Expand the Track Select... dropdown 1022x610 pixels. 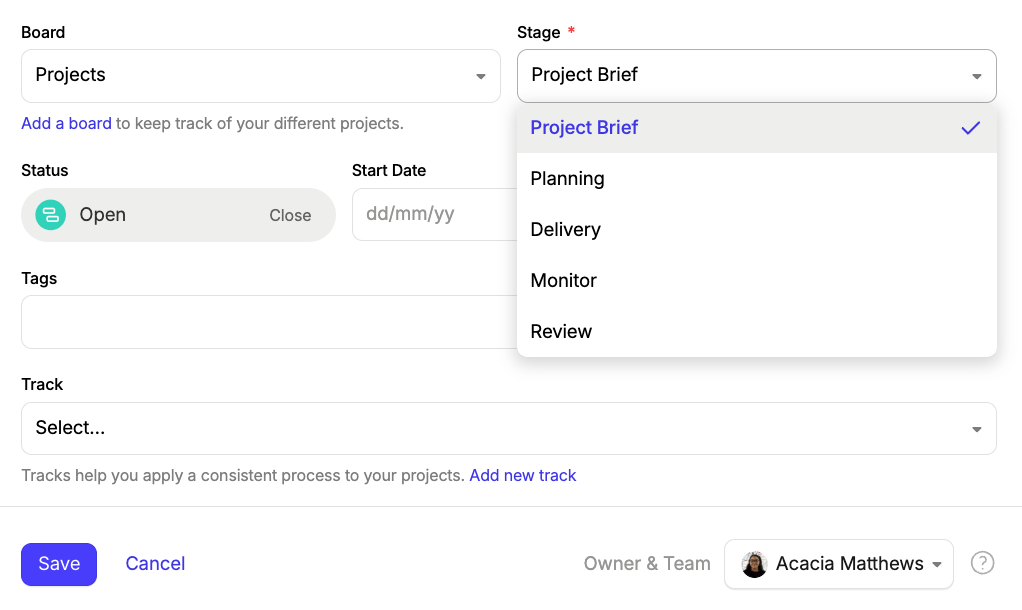tap(508, 428)
